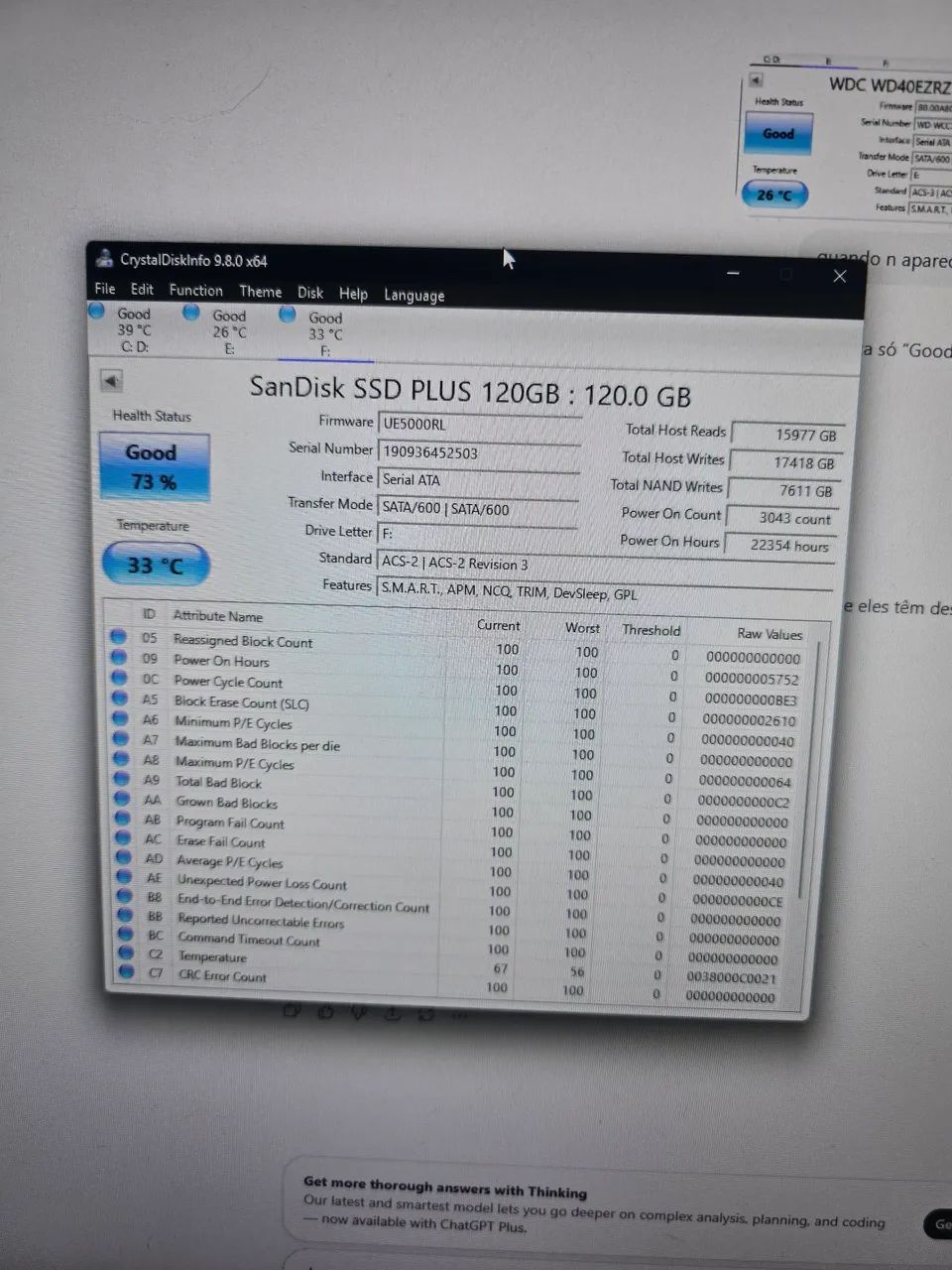Select the F: drive tab

324,334
